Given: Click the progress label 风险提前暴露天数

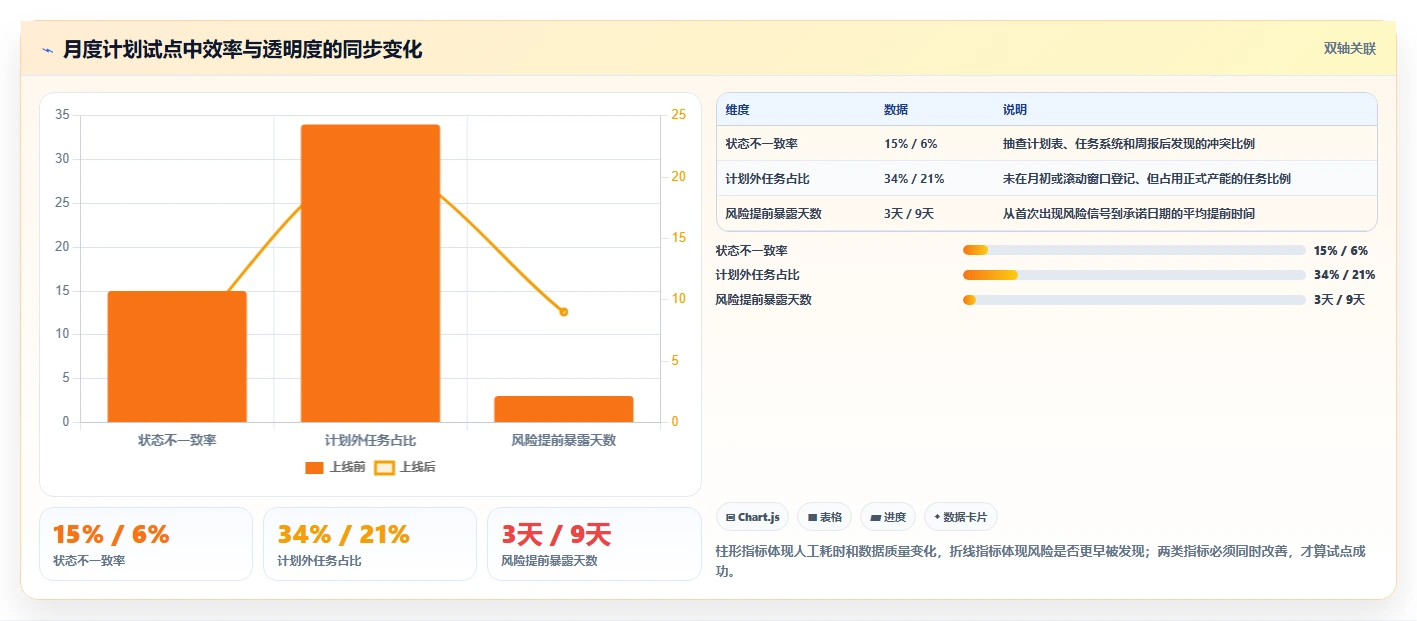Looking at the screenshot, I should click(763, 300).
